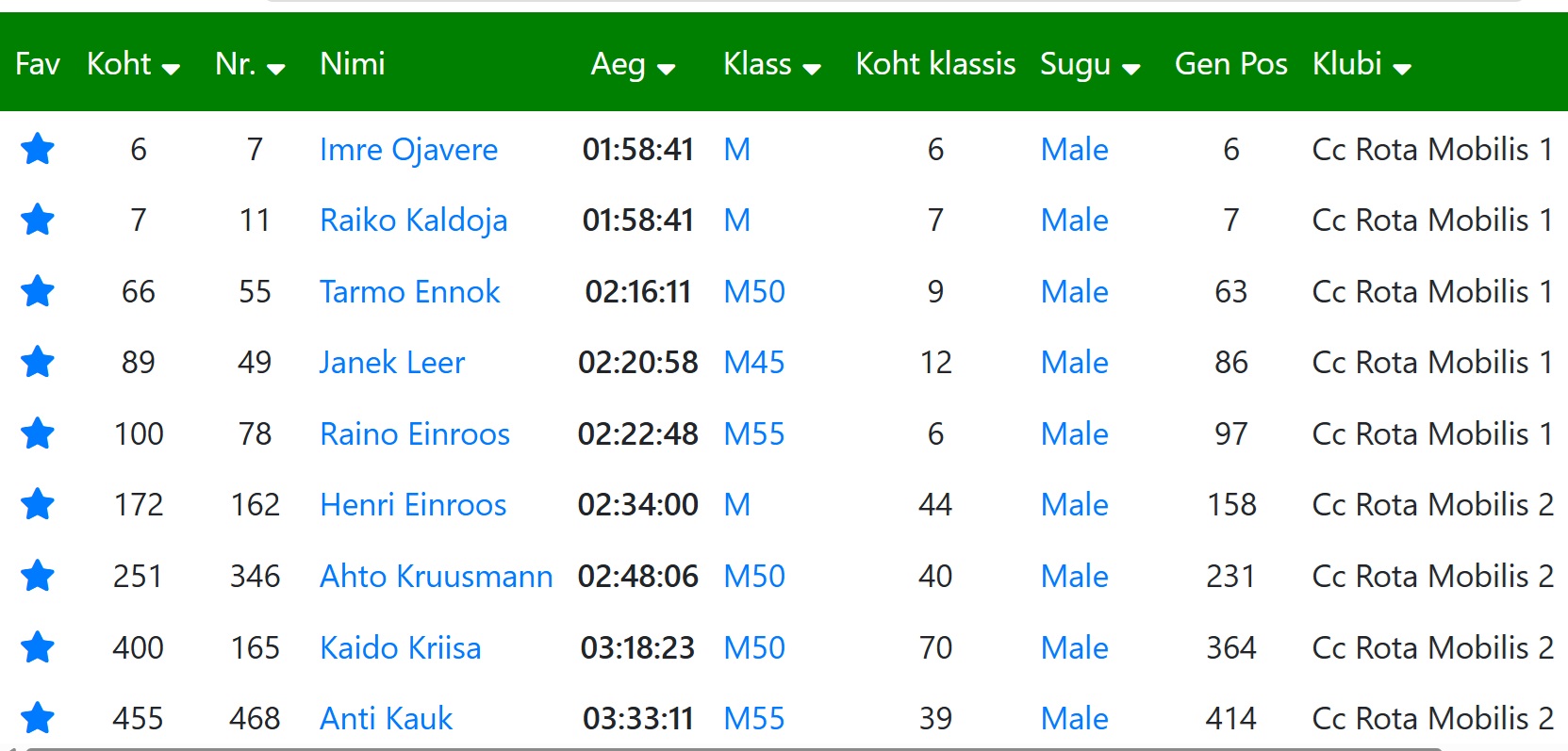
Task: Sort by the Nr. column header
Action: tap(250, 64)
